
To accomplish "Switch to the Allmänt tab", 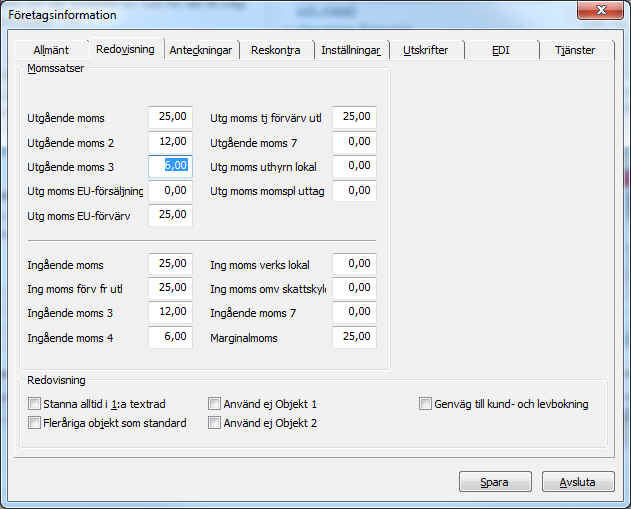I will pos(51,50).
